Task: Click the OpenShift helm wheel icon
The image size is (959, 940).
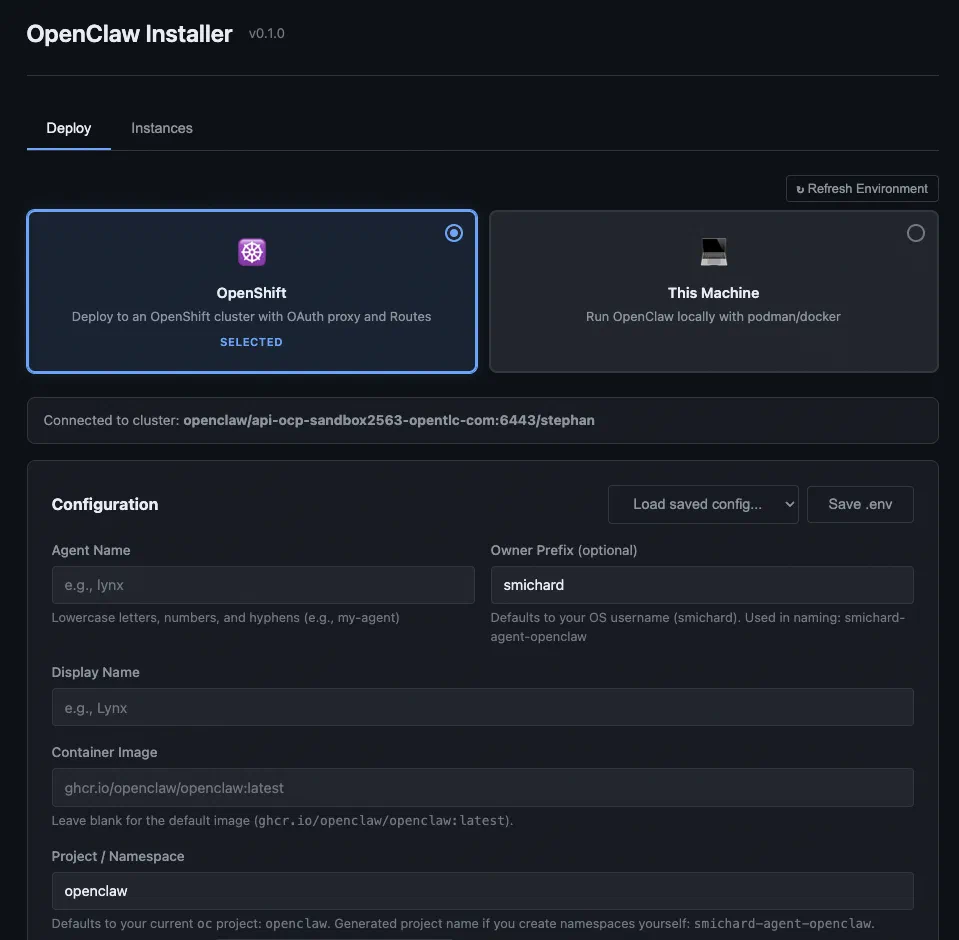Action: (251, 252)
